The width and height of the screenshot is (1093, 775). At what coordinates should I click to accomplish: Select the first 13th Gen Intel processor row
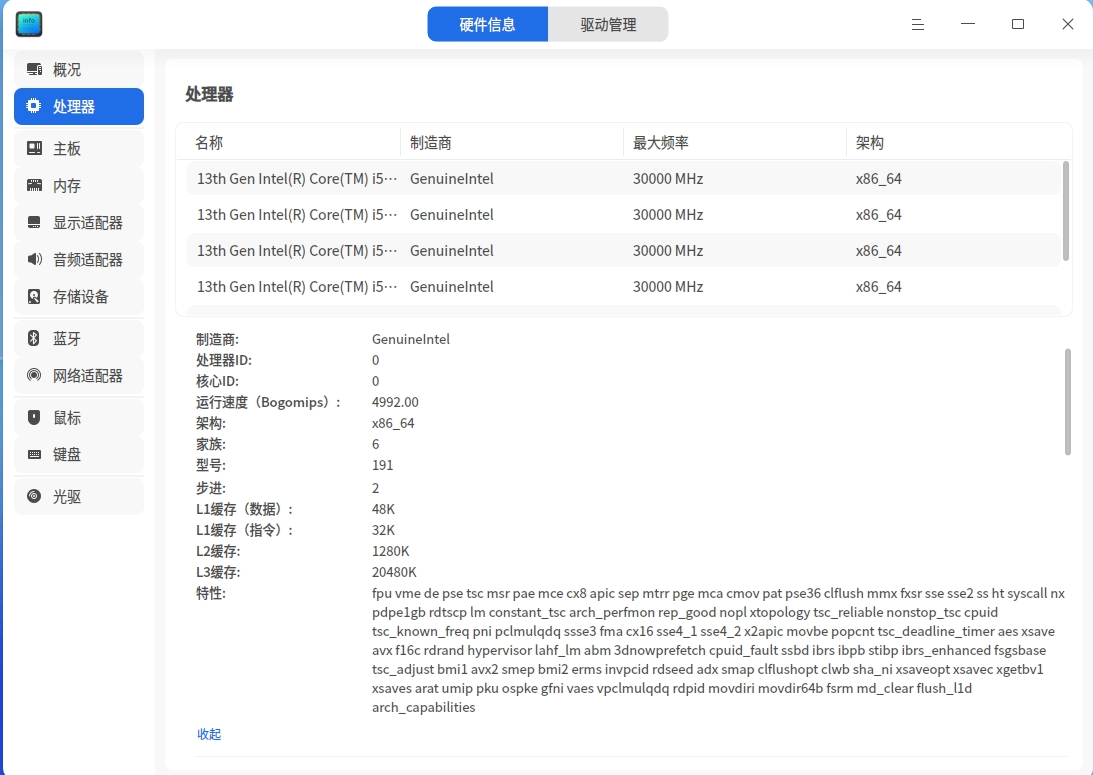[624, 178]
